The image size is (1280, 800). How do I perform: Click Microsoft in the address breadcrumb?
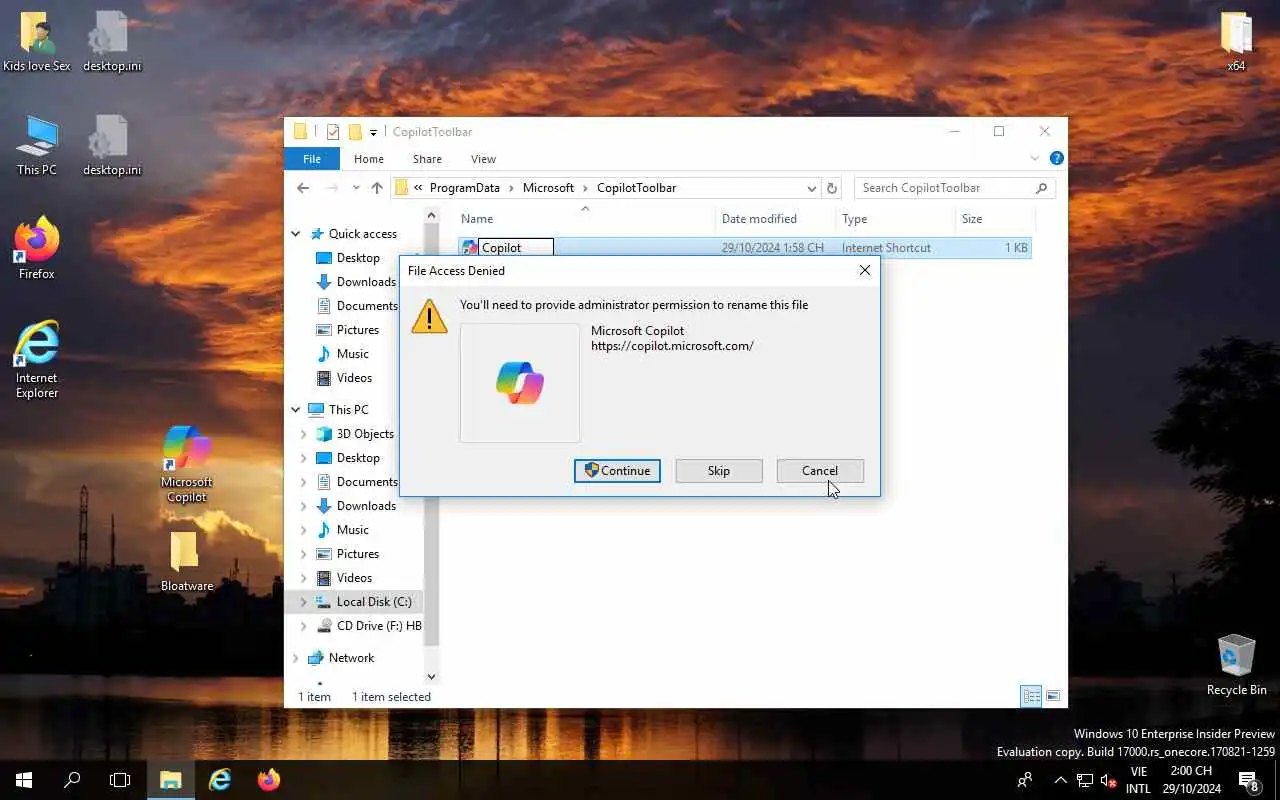point(548,188)
